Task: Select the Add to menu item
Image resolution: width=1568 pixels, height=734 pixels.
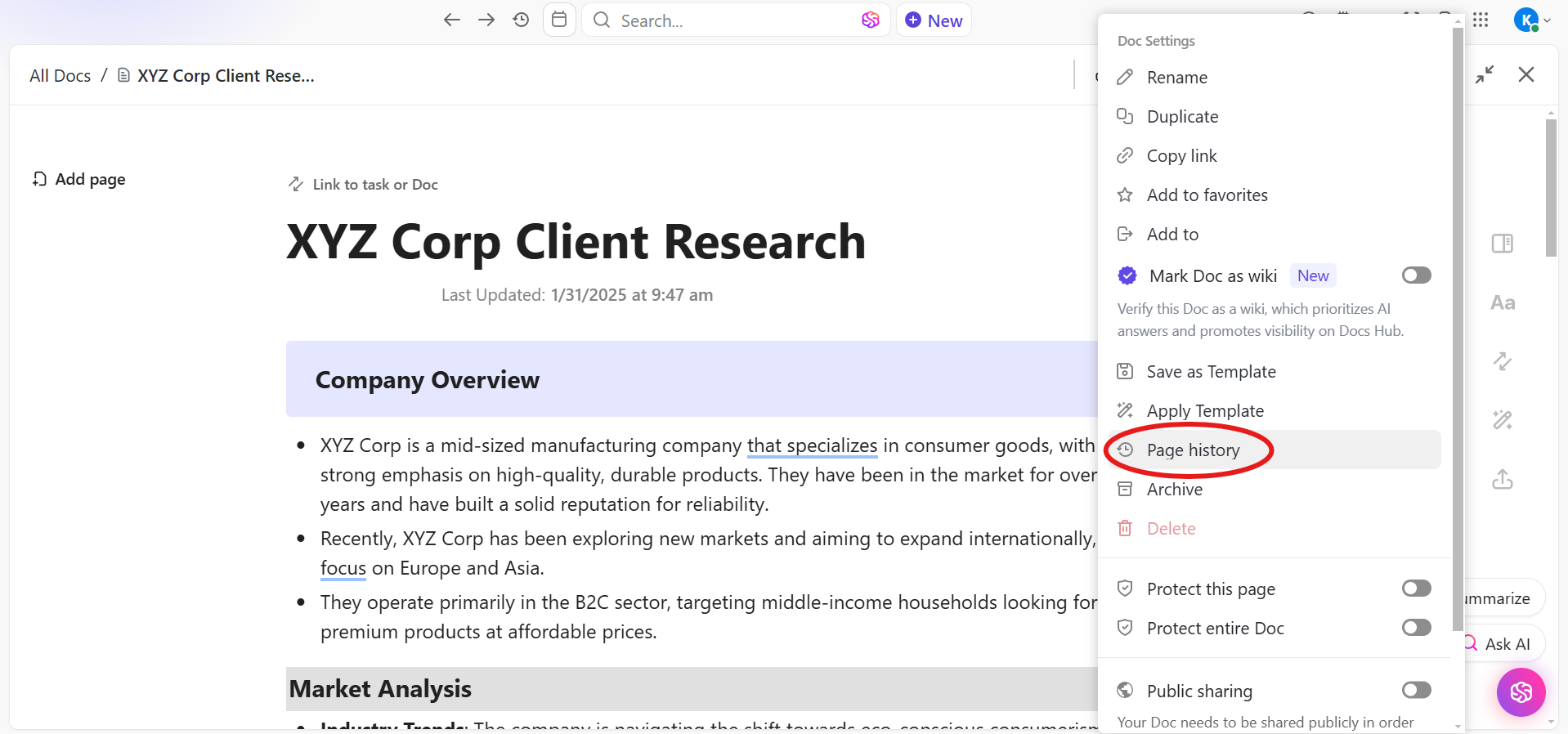Action: 1273,235
